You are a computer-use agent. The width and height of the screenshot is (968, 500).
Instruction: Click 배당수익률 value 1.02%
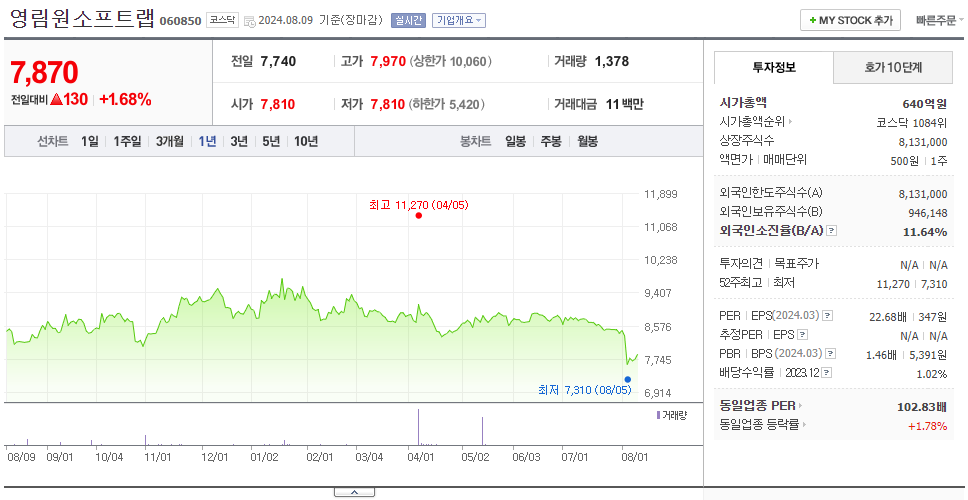(932, 374)
